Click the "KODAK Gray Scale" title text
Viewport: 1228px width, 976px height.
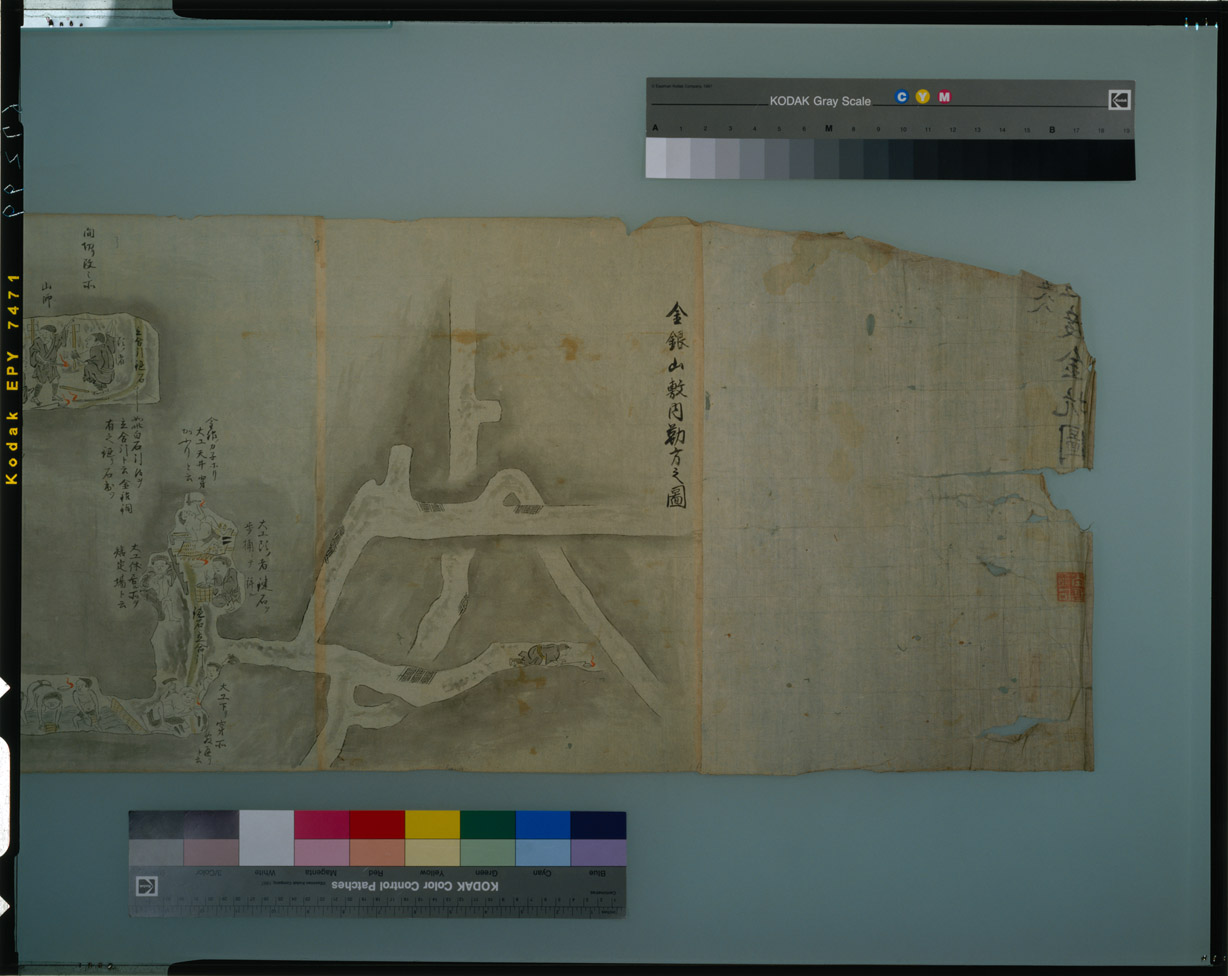(820, 101)
